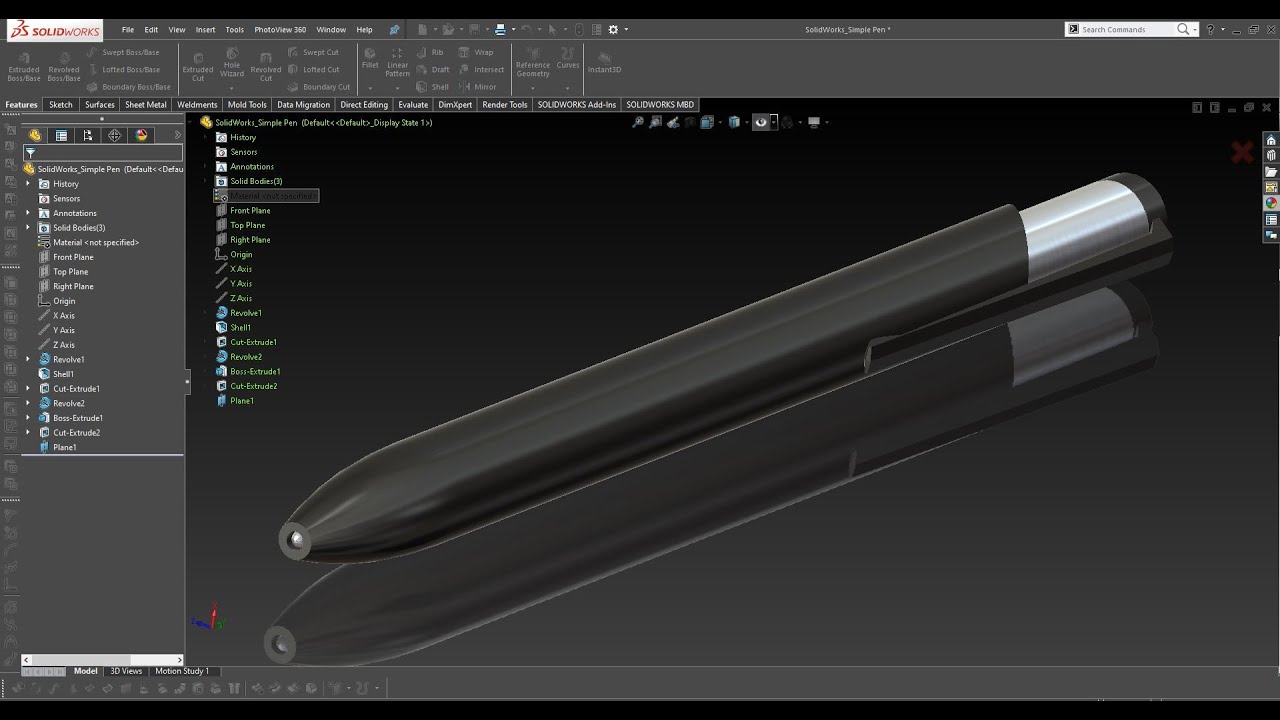This screenshot has width=1280, height=720.
Task: Open SOLIDWORKS Resources home icon in task pane
Action: click(1271, 140)
